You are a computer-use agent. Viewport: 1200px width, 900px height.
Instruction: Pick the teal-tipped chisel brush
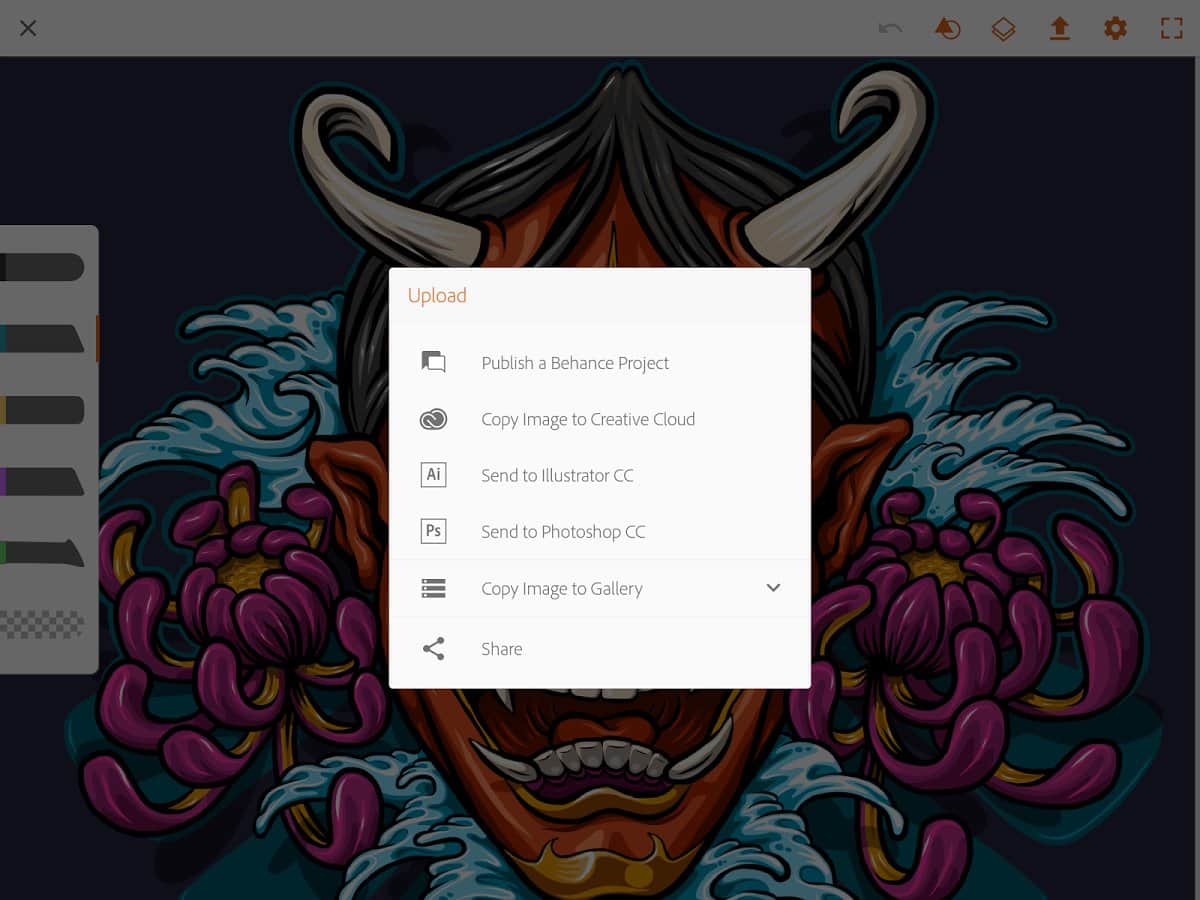42,339
